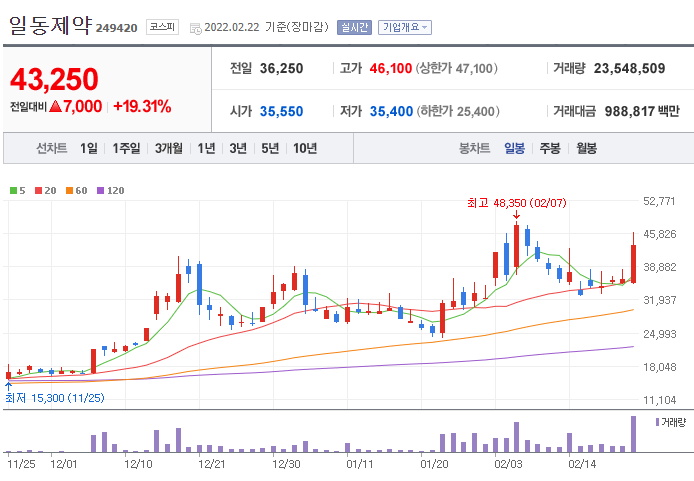
Task: Click the current price 43,250
Action: (x=54, y=80)
